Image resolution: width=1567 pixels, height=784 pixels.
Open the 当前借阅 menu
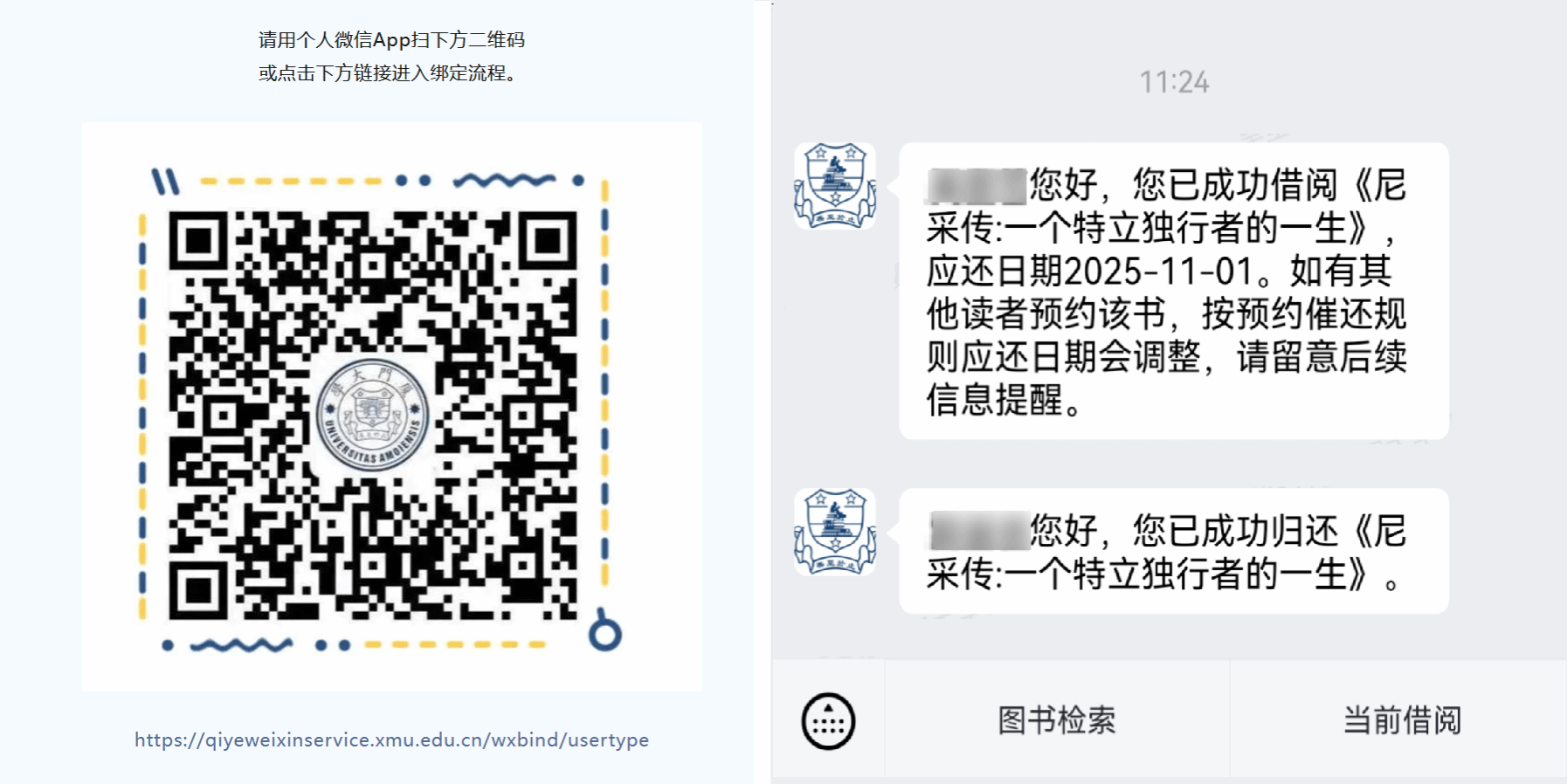(1401, 720)
